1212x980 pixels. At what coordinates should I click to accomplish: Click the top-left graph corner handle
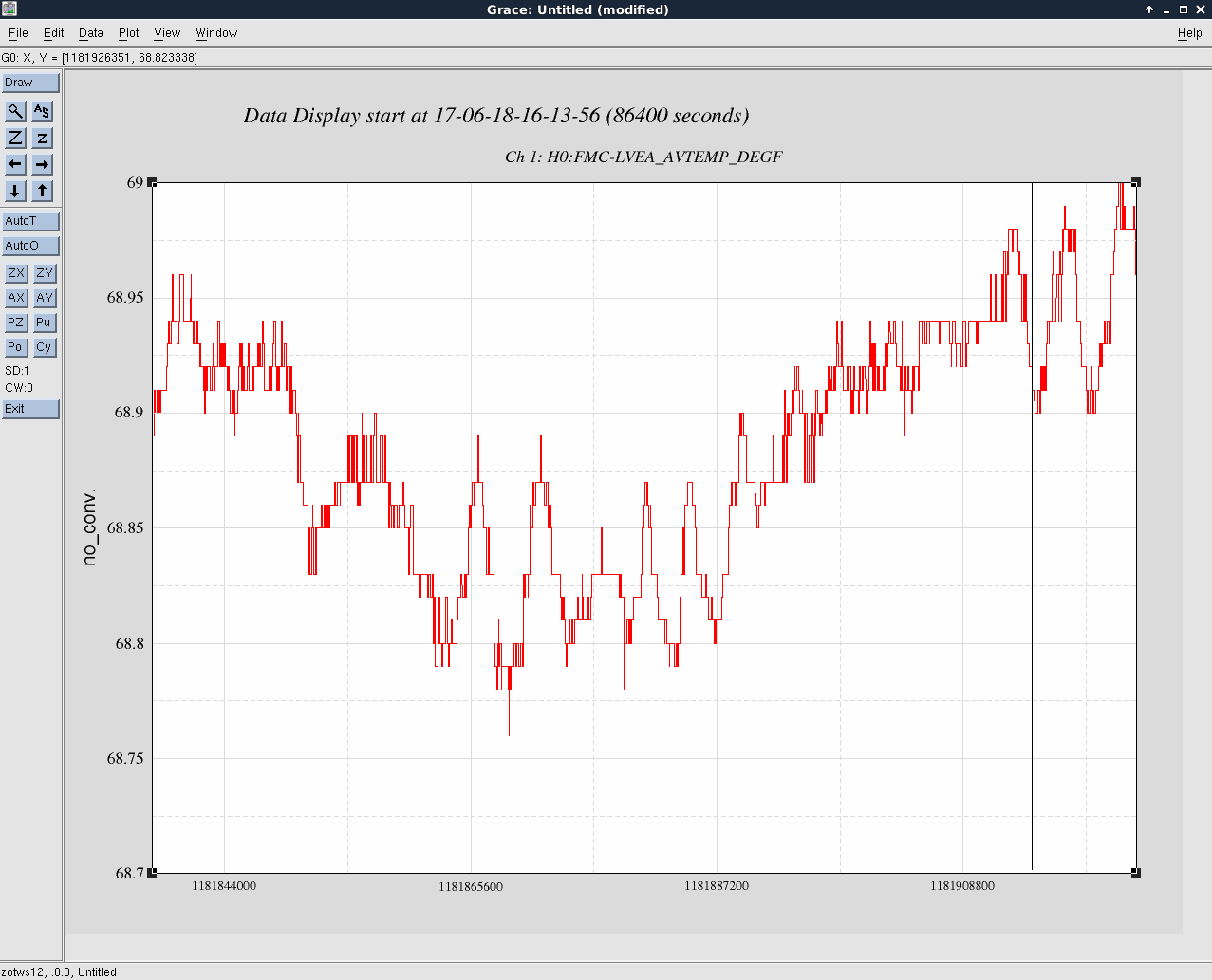(152, 182)
